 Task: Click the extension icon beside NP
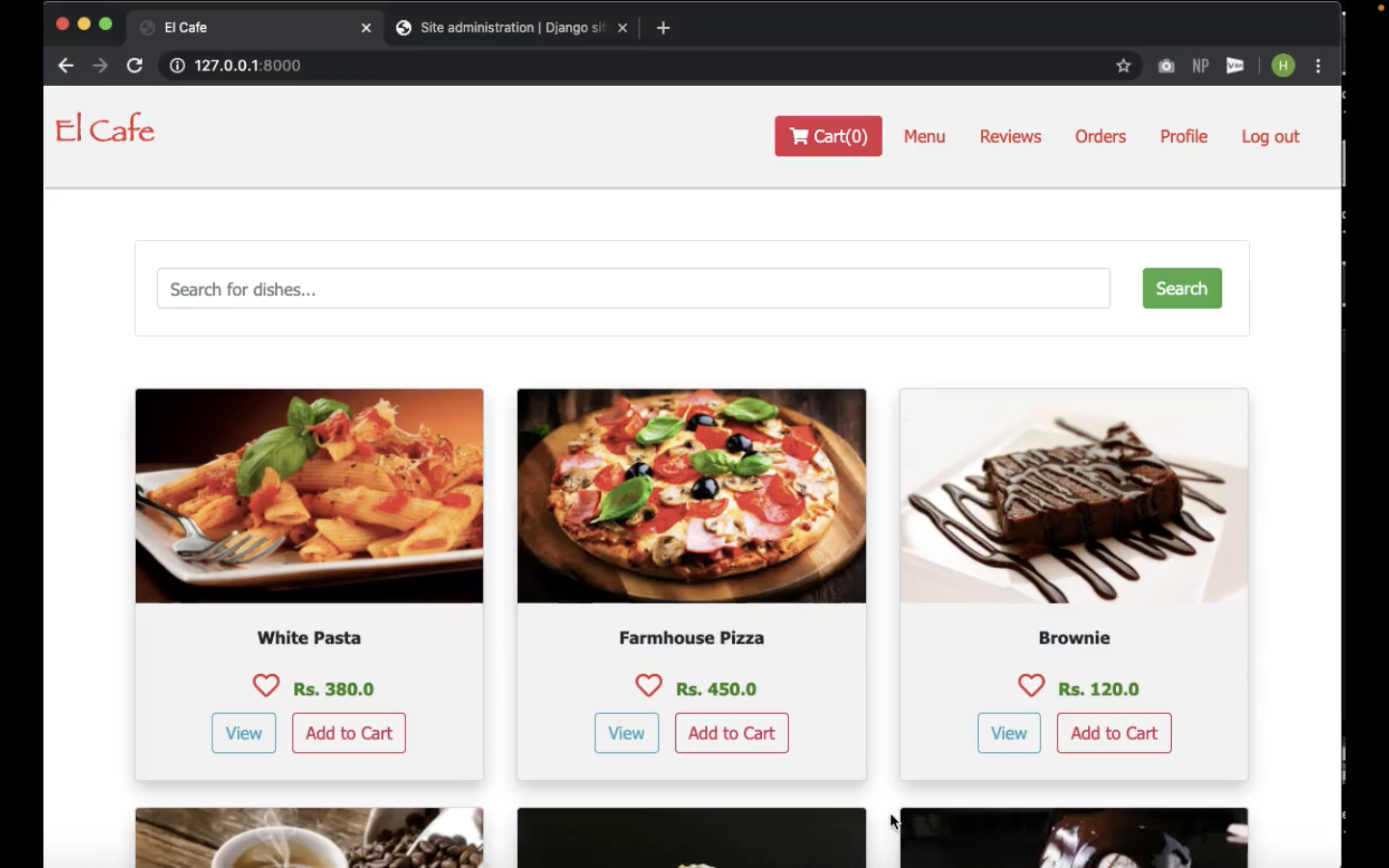[1235, 66]
